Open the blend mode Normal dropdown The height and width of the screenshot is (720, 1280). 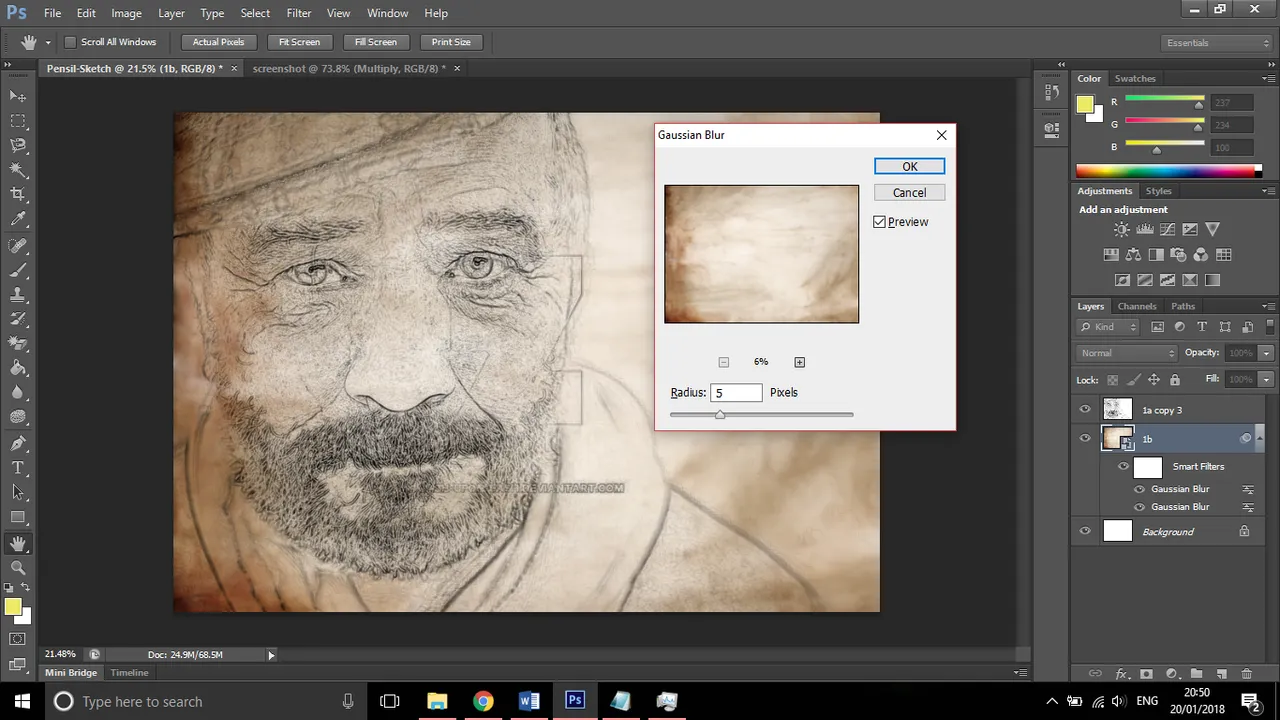pyautogui.click(x=1128, y=353)
